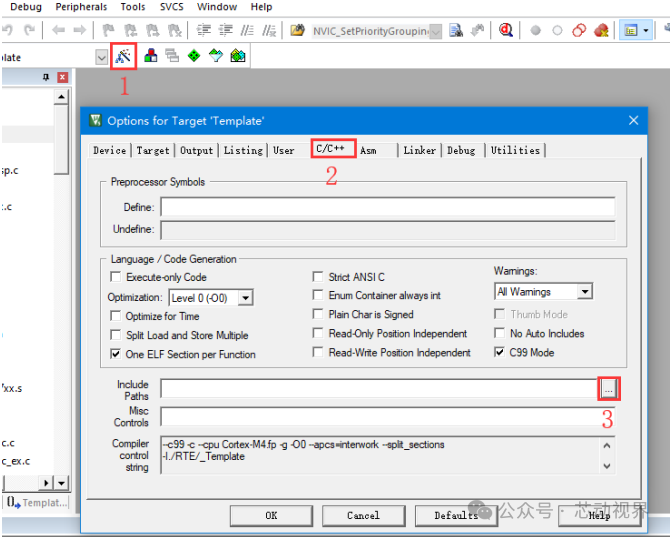The image size is (670, 537).
Task: Click the Redo toolbar icon
Action: (29, 30)
